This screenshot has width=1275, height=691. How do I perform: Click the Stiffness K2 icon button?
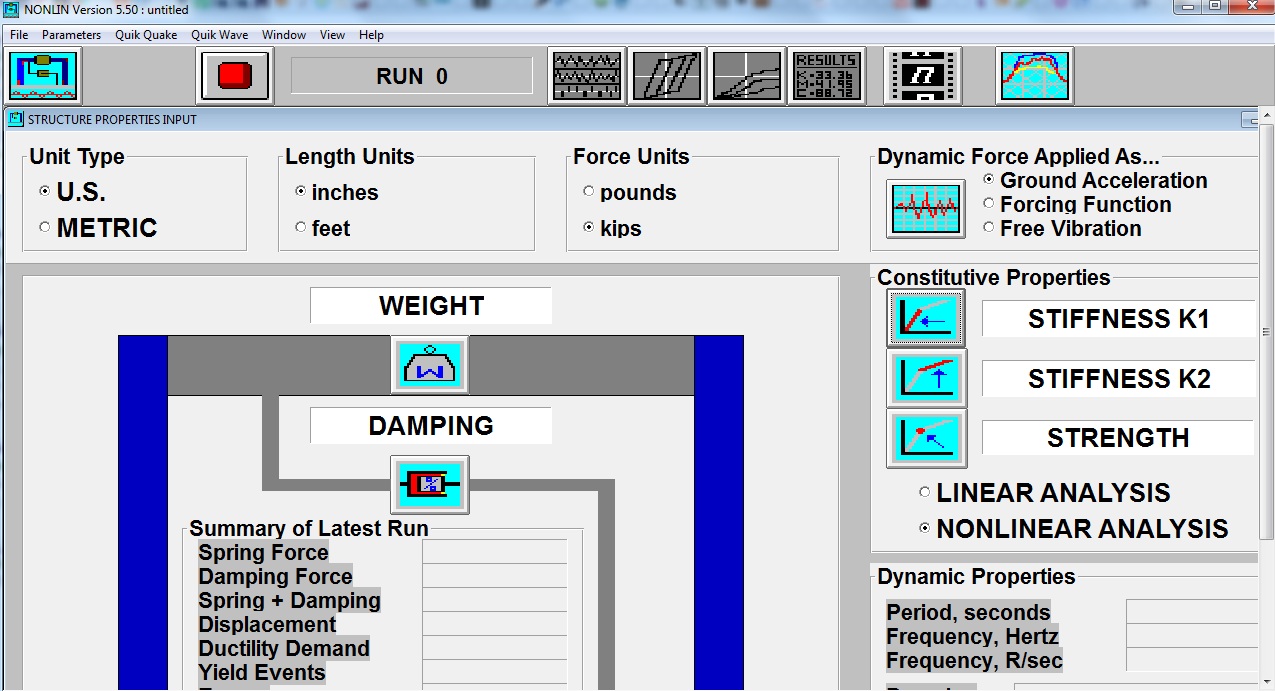926,379
